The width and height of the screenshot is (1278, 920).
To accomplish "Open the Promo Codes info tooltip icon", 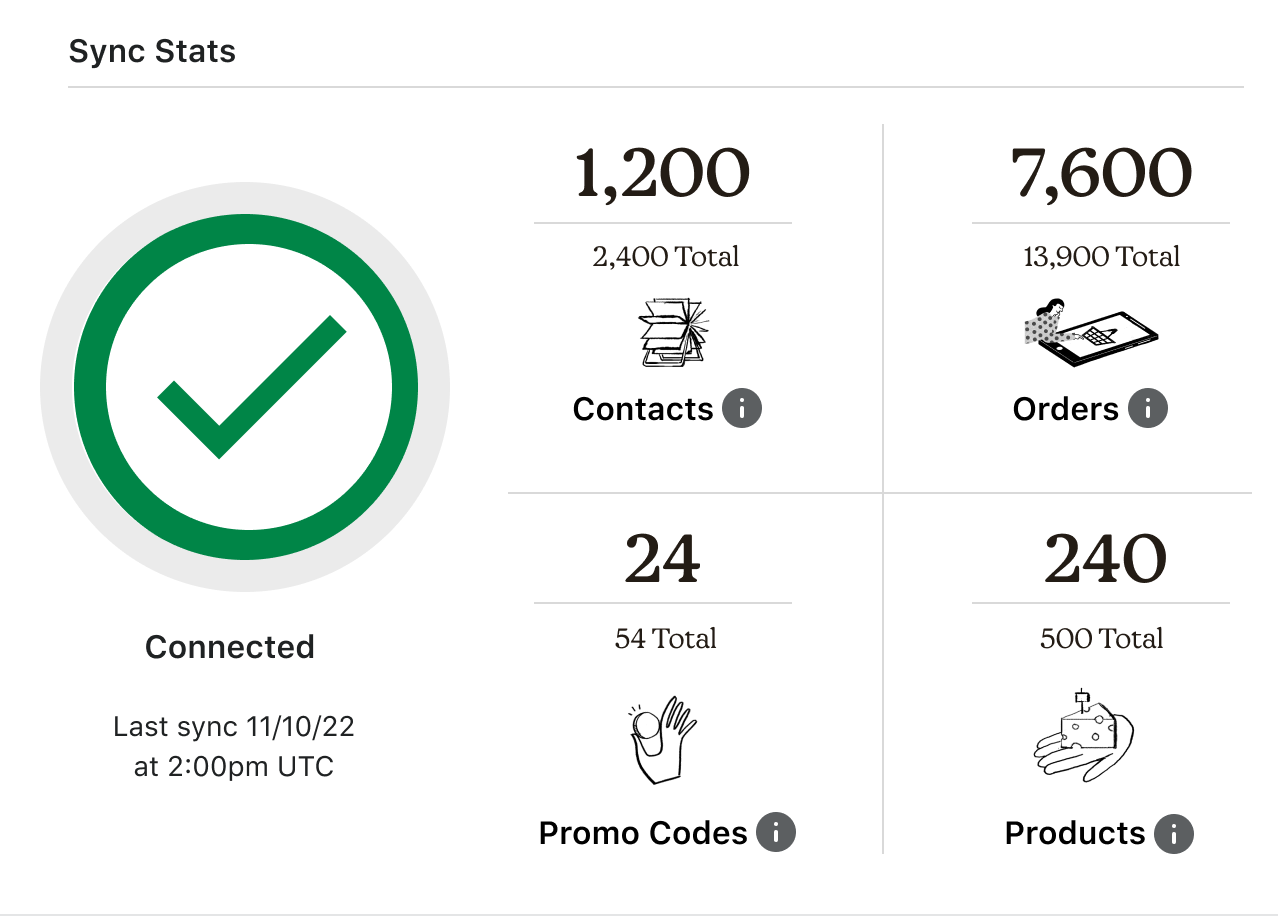I will click(x=775, y=833).
